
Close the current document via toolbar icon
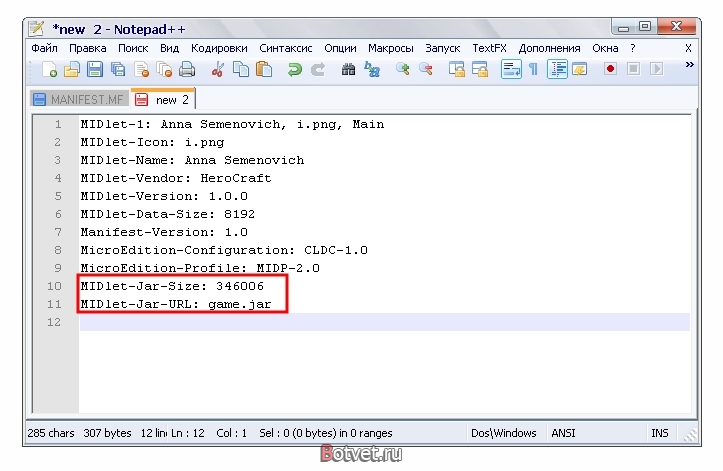[142, 70]
